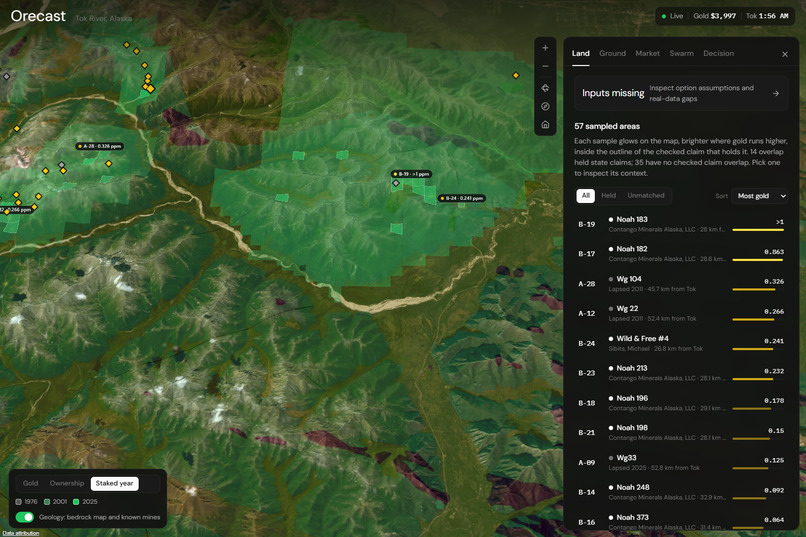Screen dimensions: 806x537
Task: Click the Tok River, Alaska location text
Action: coord(103,18)
